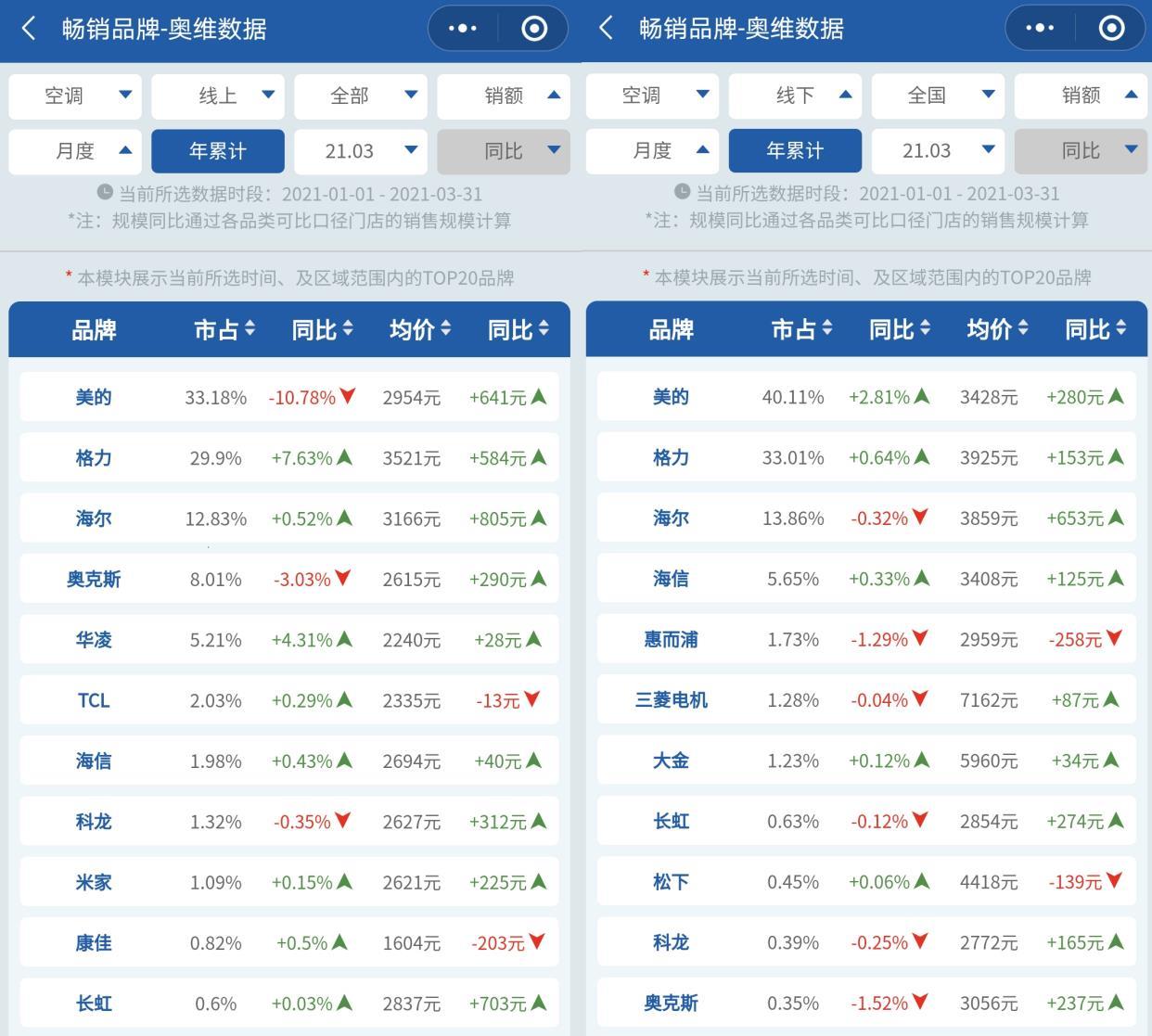
Task: Click 33.18% market share value
Action: 216,398
